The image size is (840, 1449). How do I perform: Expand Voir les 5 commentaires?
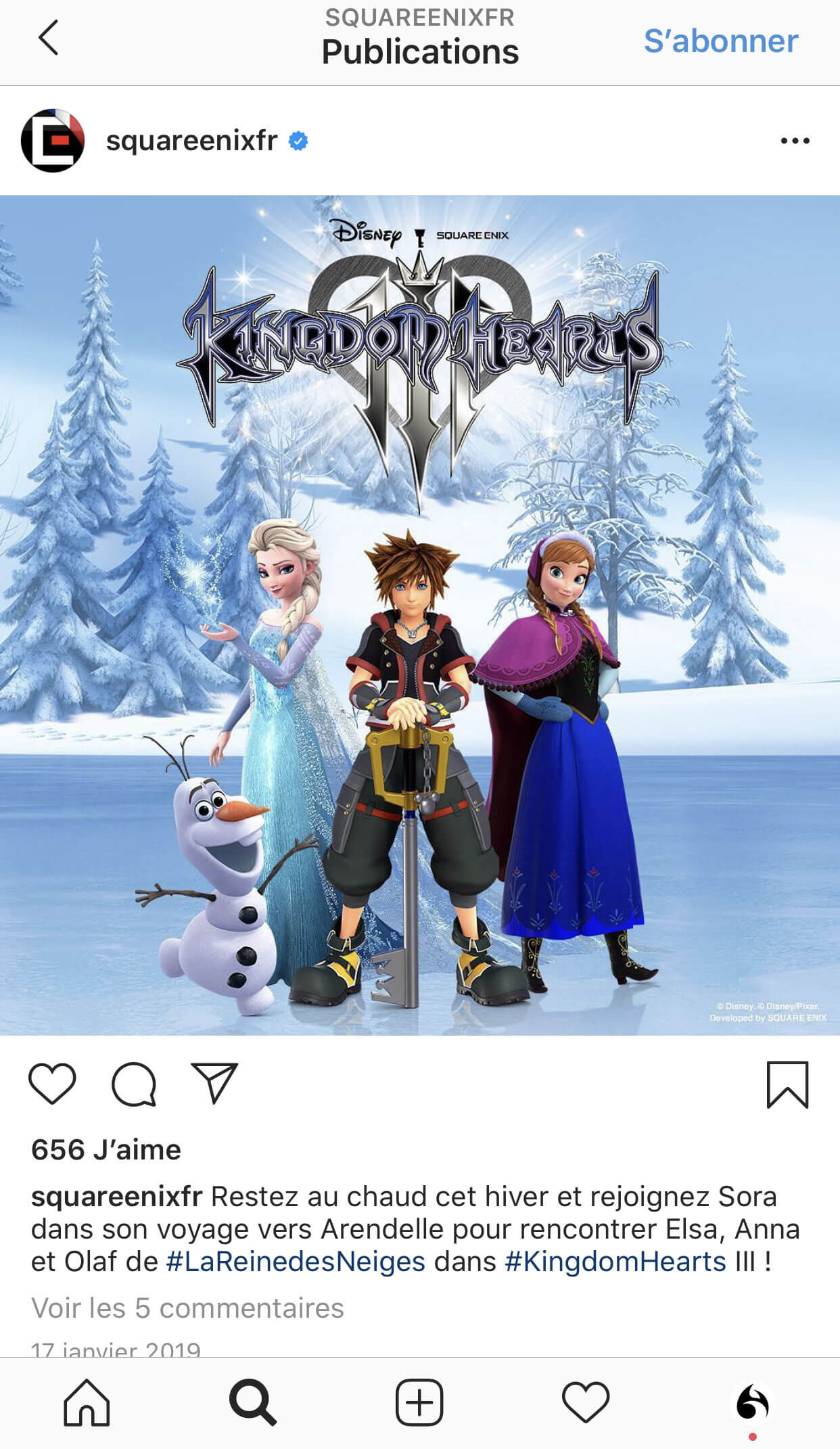tap(187, 1308)
